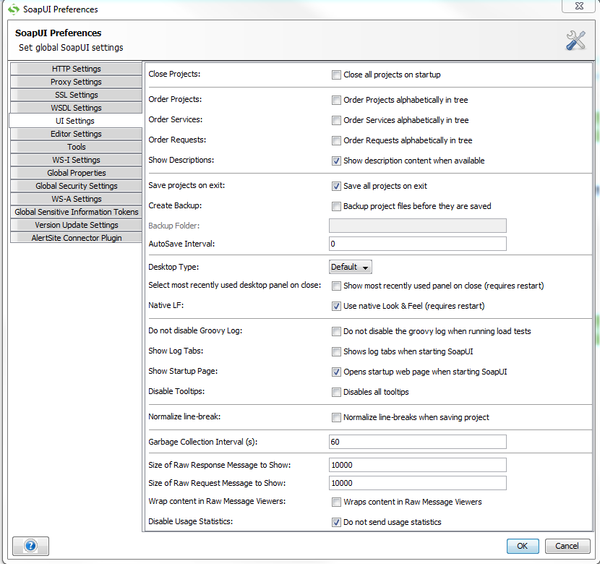This screenshot has width=600, height=564.
Task: Enable Disables all tooltips checkbox
Action: (x=336, y=392)
